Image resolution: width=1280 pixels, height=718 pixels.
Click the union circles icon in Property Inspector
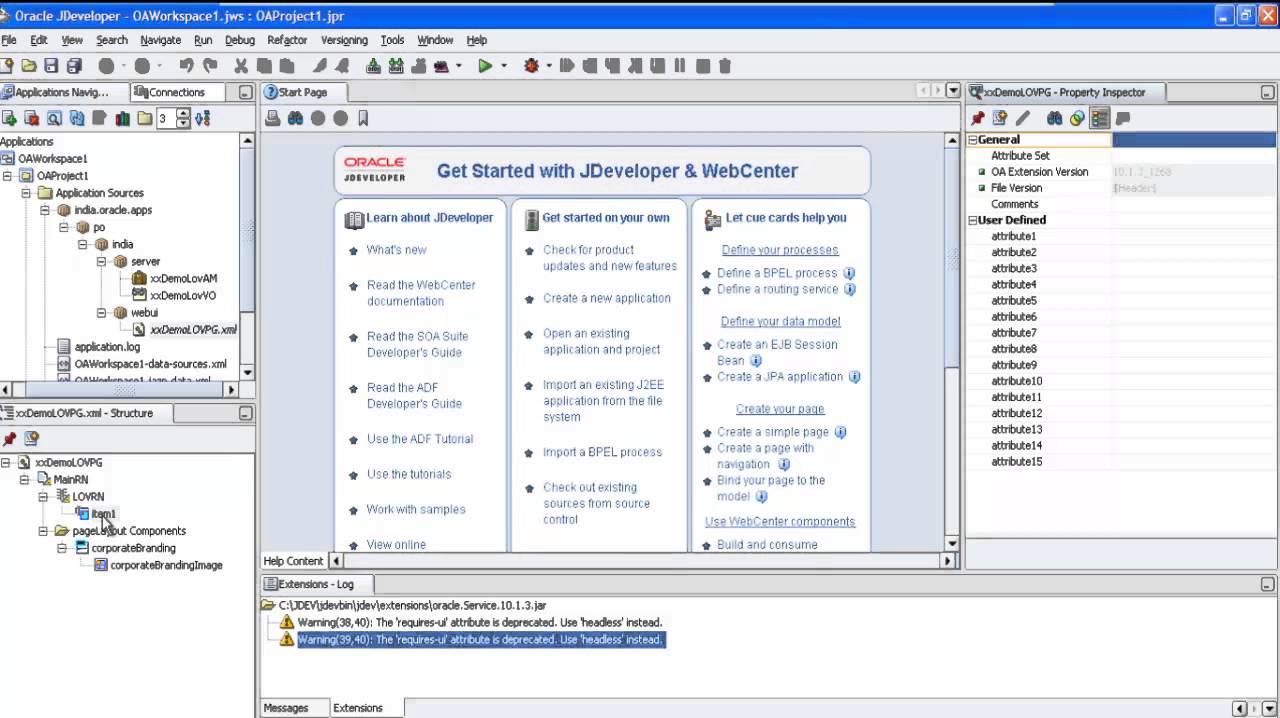[x=1077, y=118]
